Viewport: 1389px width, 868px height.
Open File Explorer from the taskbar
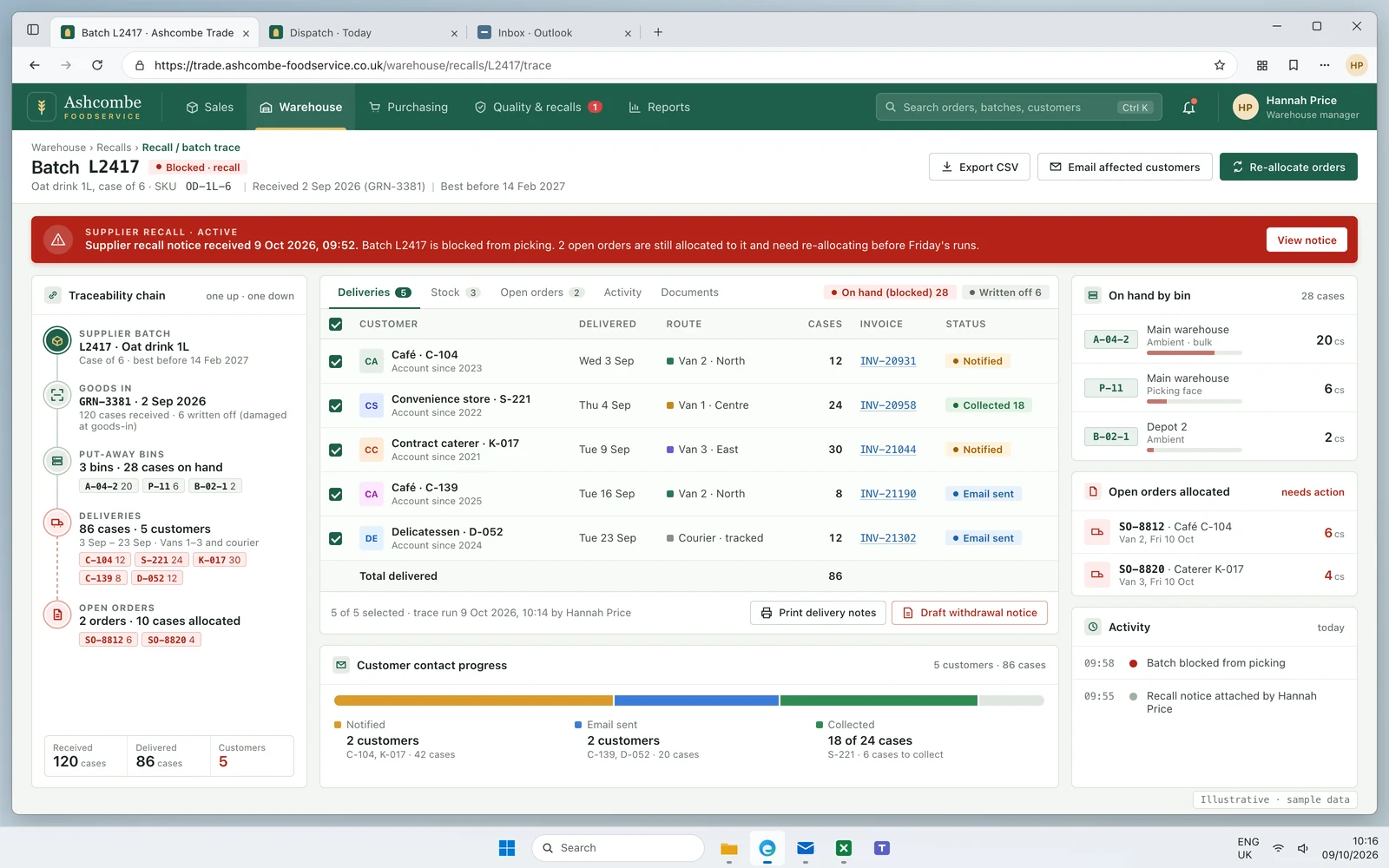(729, 848)
